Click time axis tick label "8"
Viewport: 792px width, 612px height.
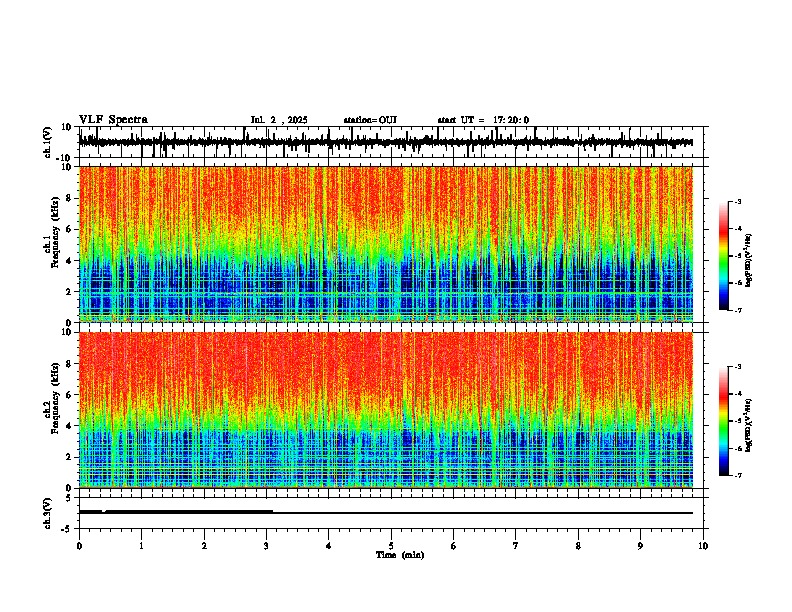pyautogui.click(x=578, y=546)
